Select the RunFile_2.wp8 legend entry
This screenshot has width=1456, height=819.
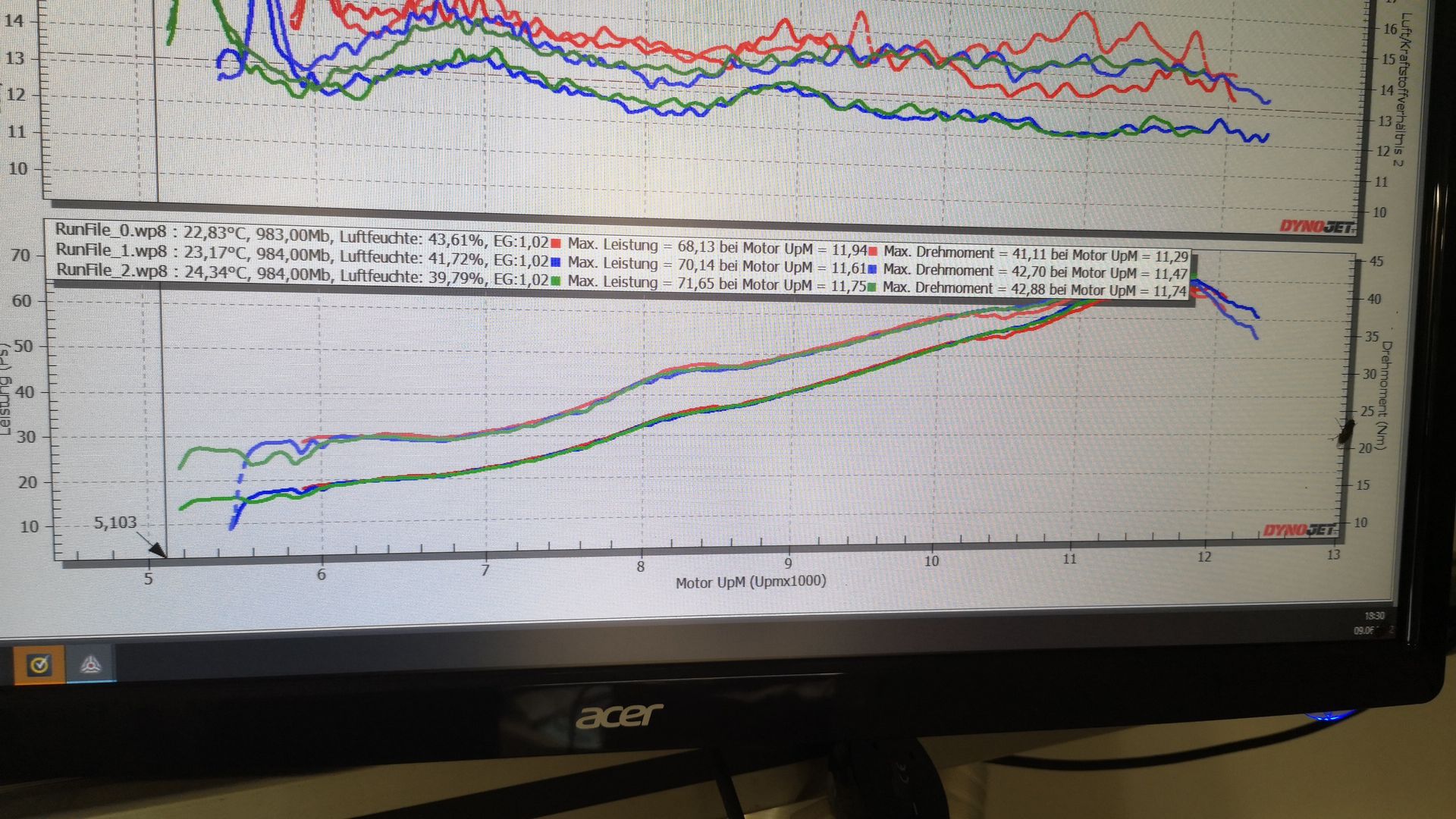coord(111,270)
